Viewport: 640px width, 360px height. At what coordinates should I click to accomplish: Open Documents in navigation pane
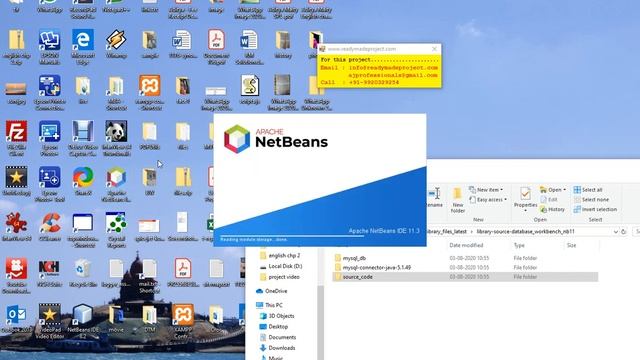282,337
